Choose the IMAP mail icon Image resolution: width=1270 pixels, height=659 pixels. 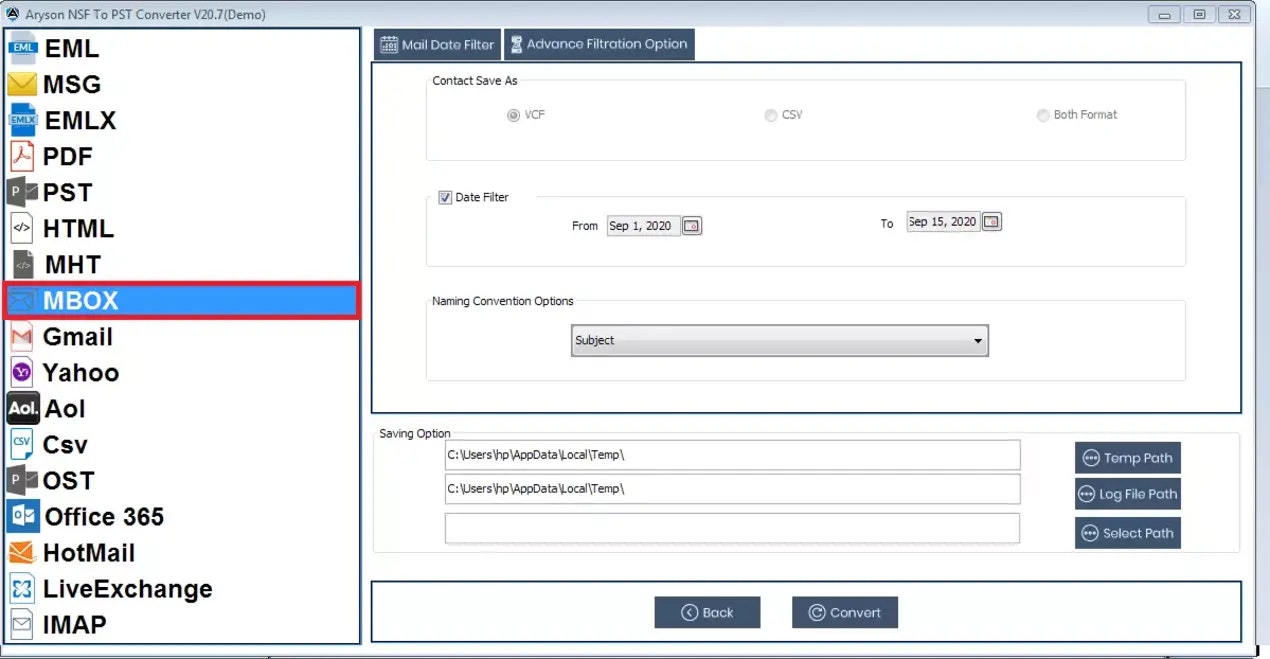22,624
